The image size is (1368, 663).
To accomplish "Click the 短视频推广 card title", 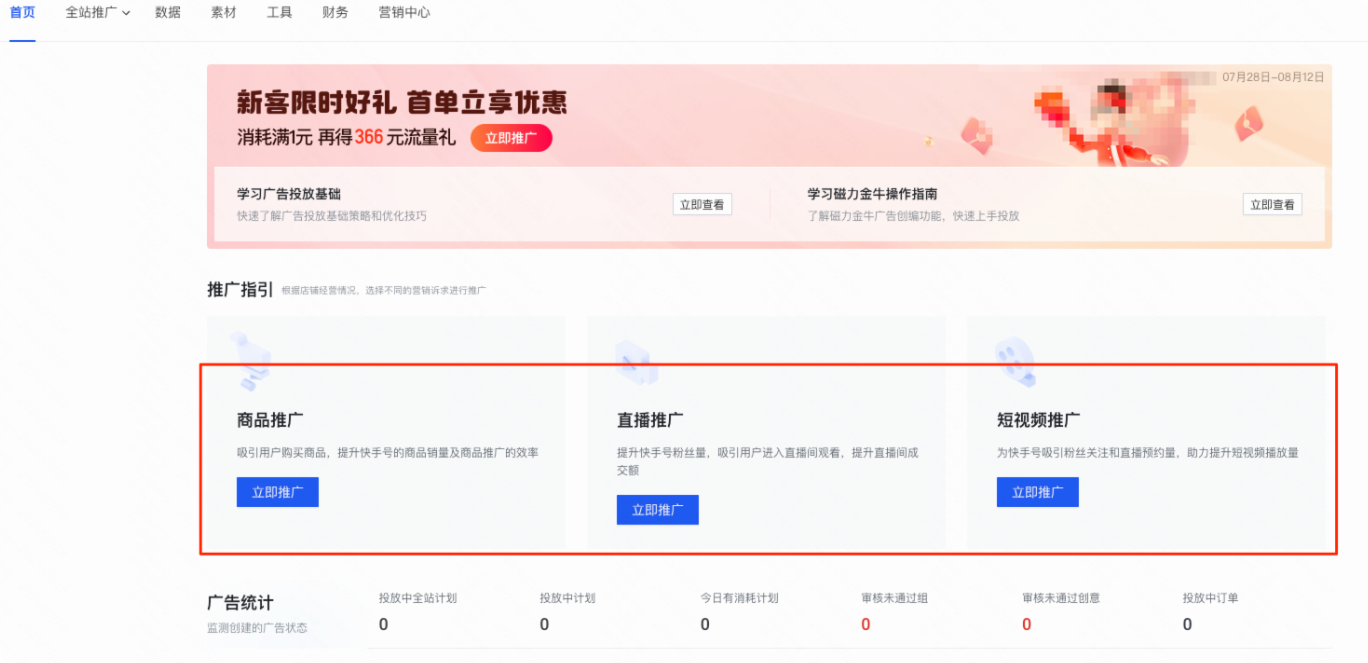I will [1039, 420].
